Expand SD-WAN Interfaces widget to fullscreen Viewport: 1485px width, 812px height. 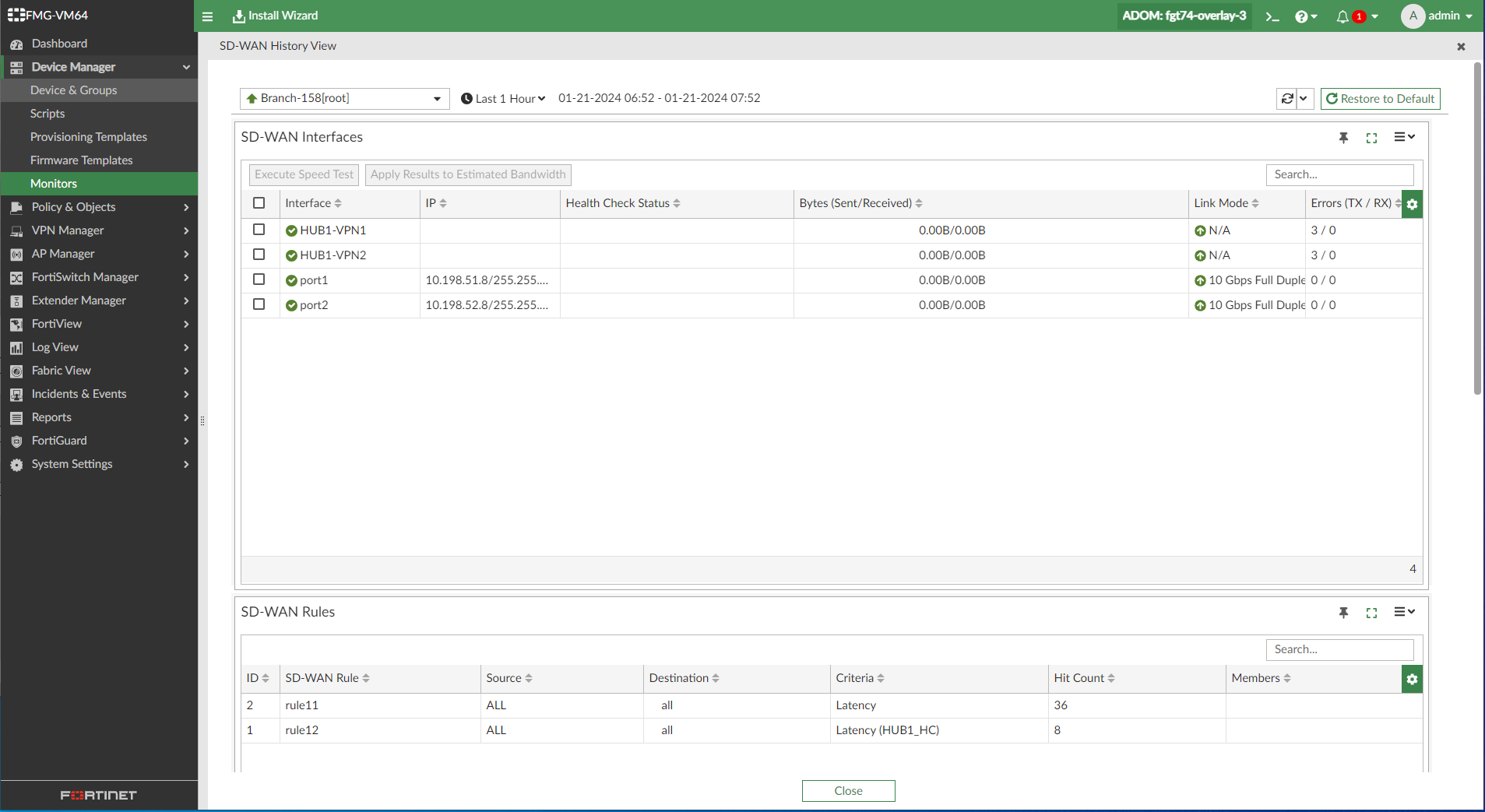[x=1371, y=138]
